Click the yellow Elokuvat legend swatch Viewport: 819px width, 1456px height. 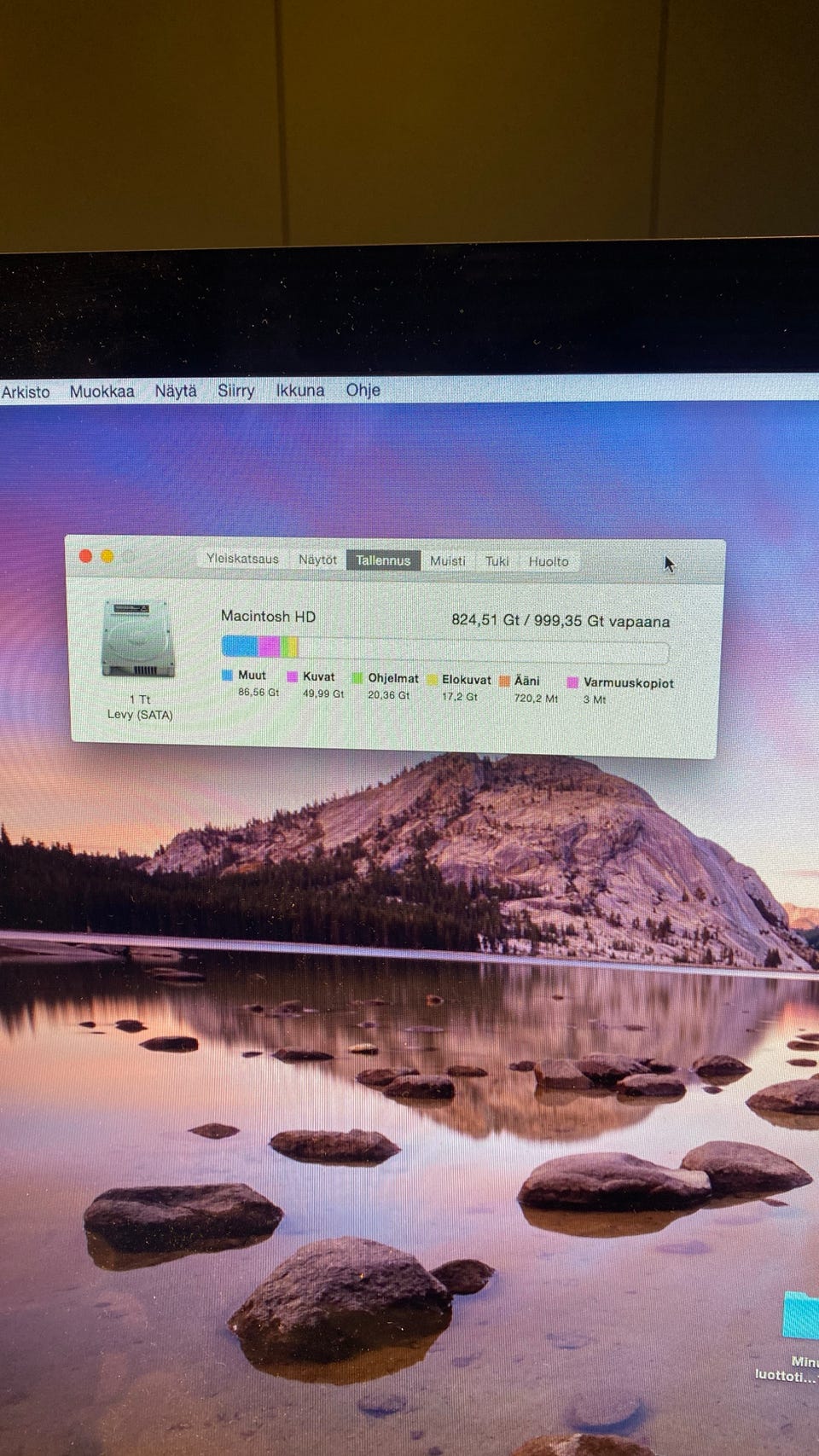point(433,680)
